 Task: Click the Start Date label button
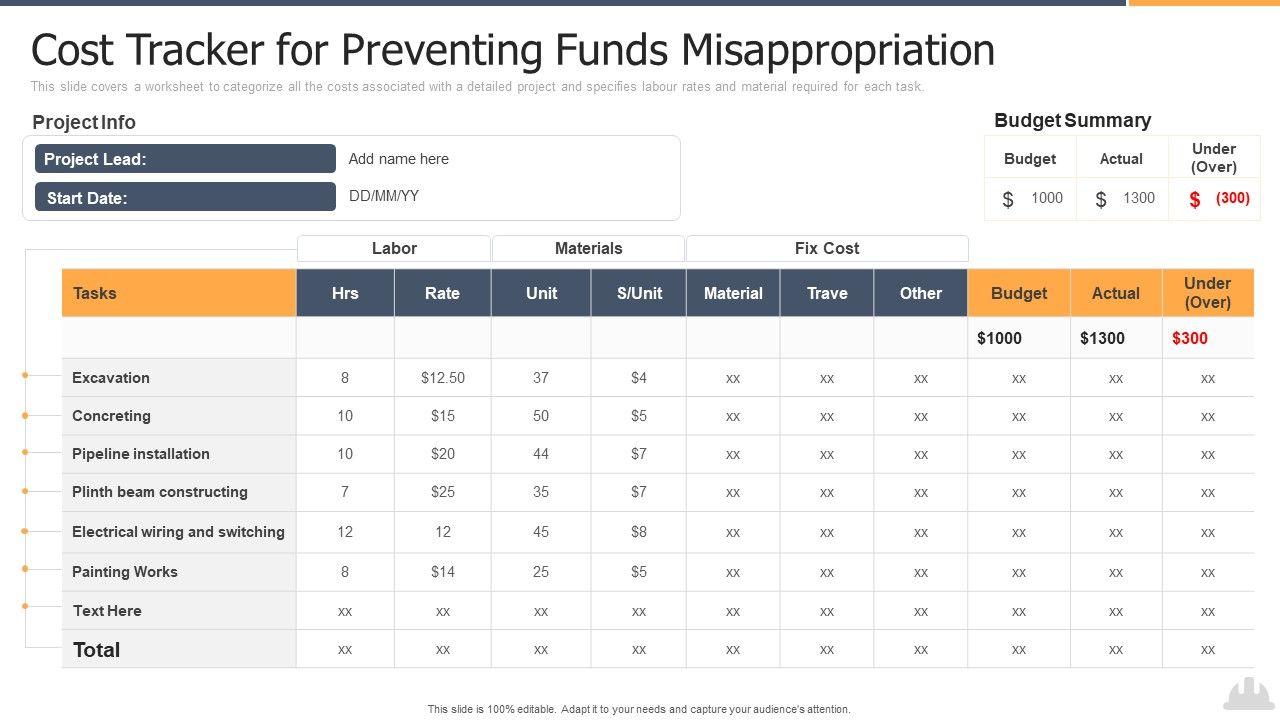point(185,197)
